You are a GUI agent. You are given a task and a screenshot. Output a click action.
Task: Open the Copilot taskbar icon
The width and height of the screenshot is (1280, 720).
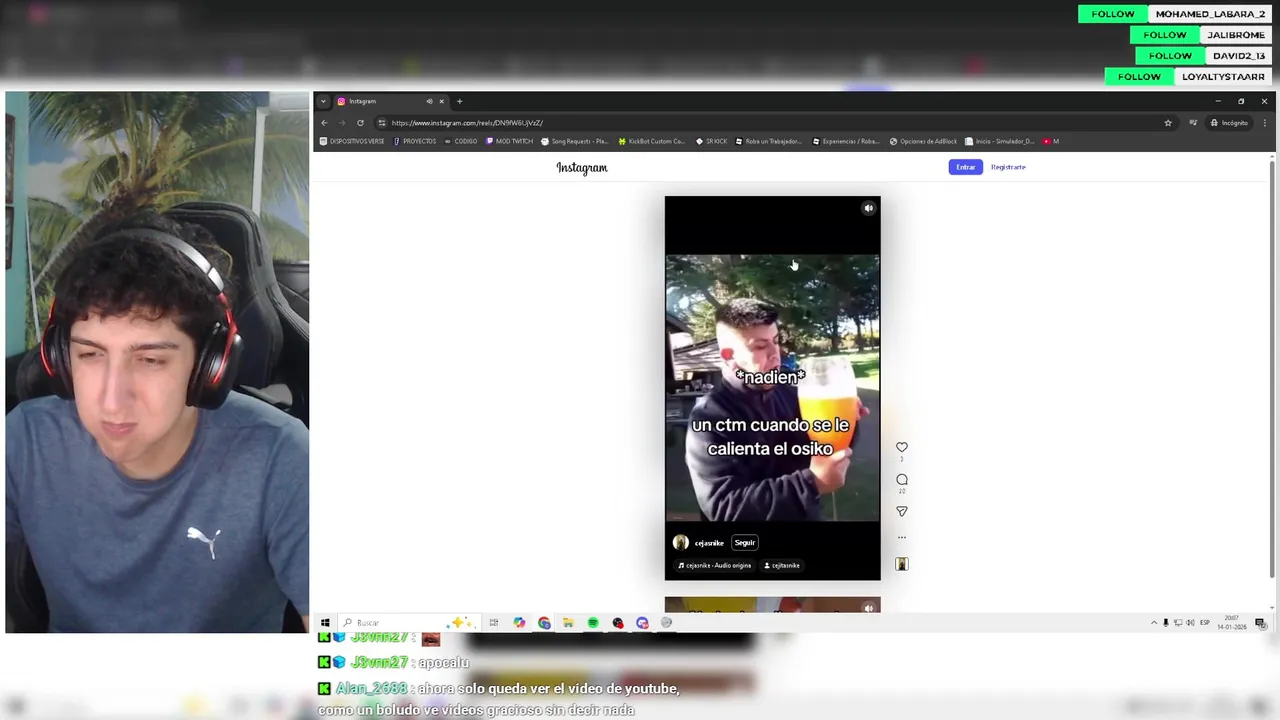(519, 623)
